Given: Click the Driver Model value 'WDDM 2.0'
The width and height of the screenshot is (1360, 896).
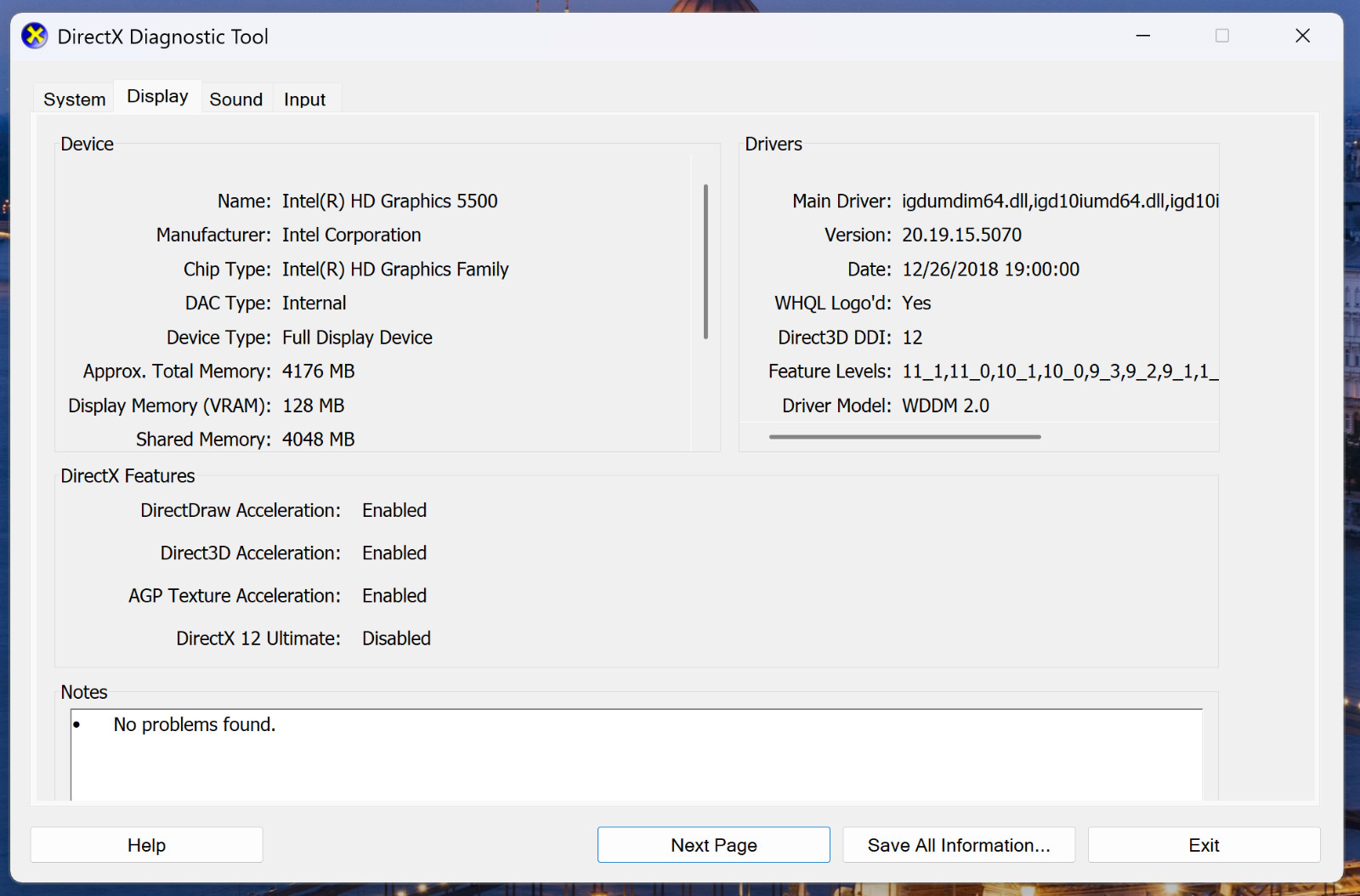Looking at the screenshot, I should [946, 405].
